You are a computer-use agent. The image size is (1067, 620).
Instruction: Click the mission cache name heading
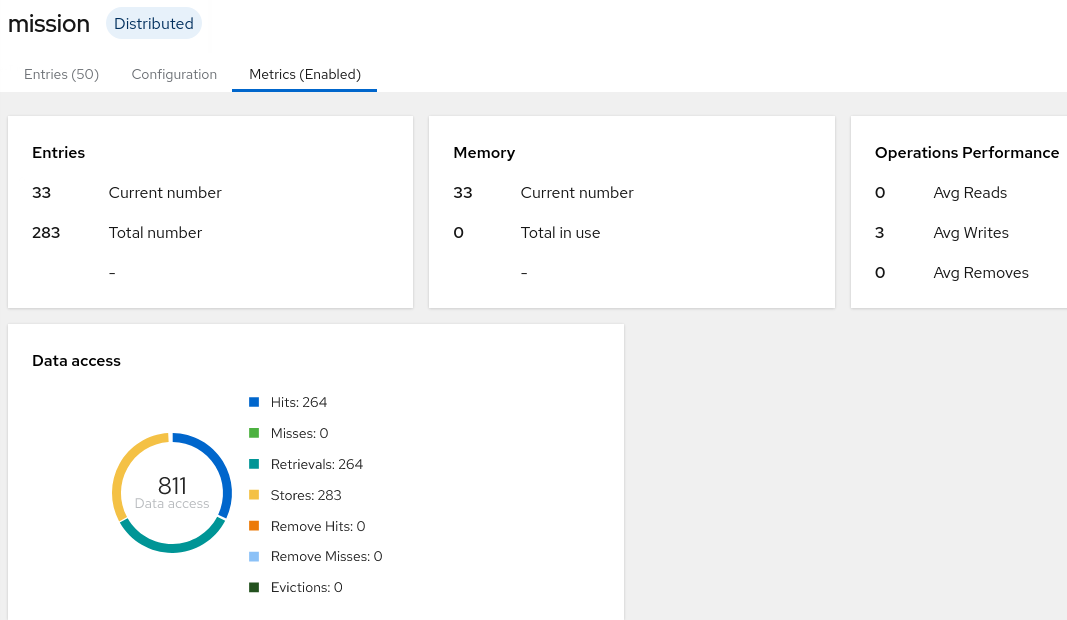point(48,24)
